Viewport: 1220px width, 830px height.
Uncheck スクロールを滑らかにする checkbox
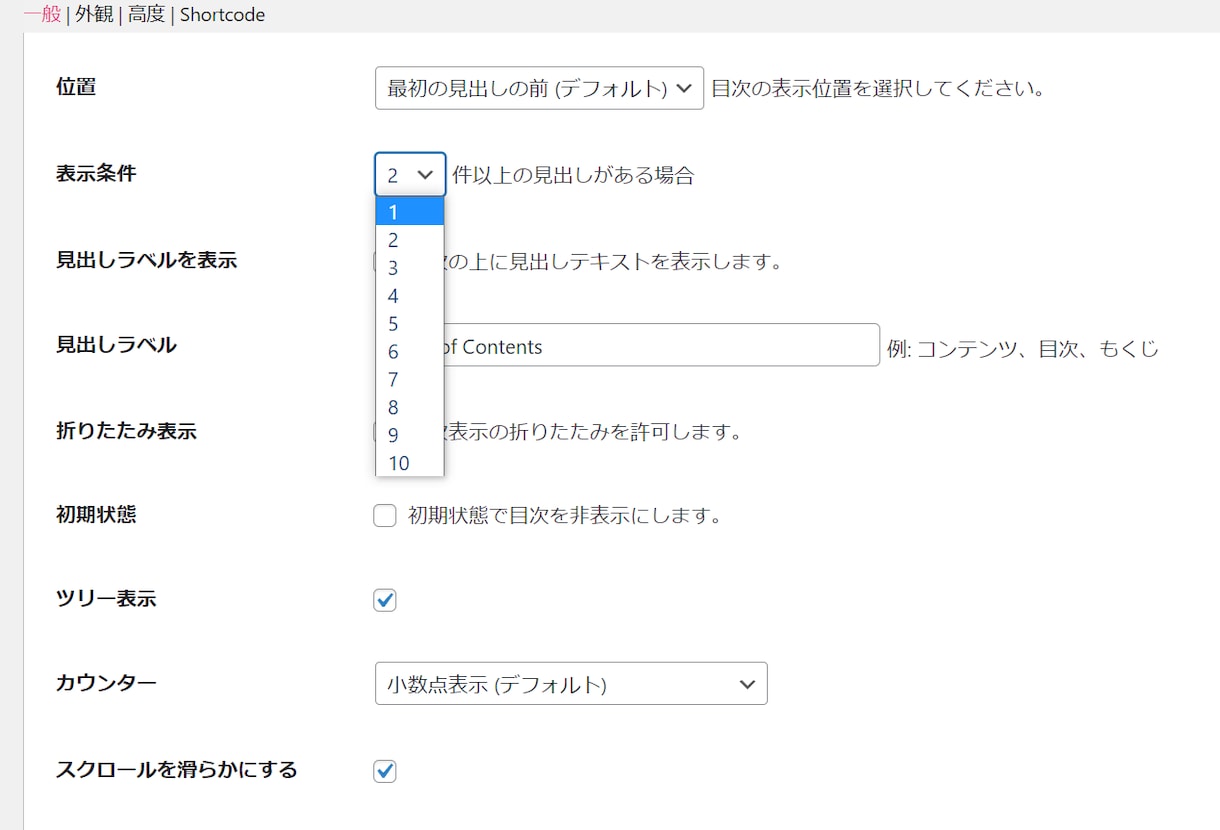click(385, 771)
